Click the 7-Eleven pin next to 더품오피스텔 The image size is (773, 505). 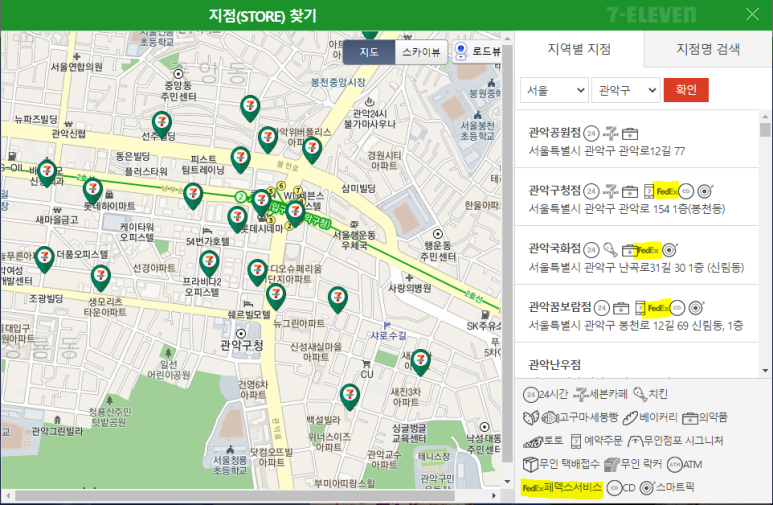tap(44, 258)
